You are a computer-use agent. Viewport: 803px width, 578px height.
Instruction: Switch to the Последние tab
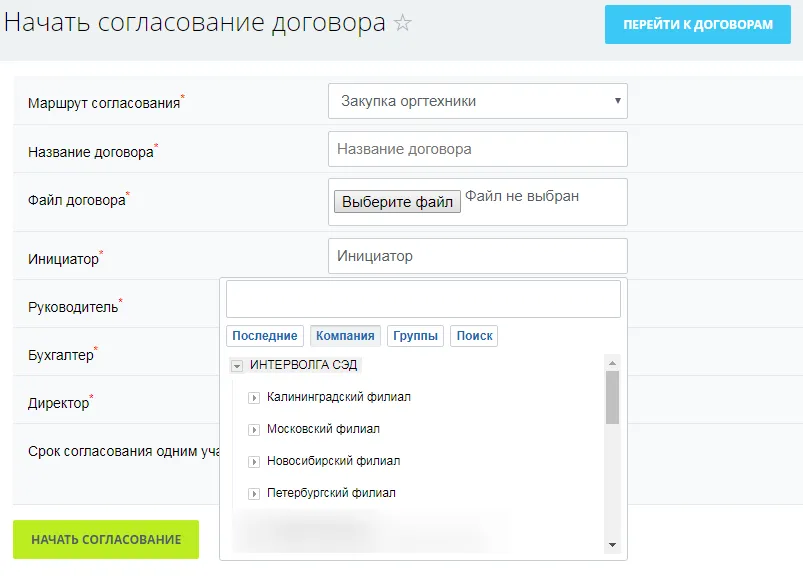[264, 335]
